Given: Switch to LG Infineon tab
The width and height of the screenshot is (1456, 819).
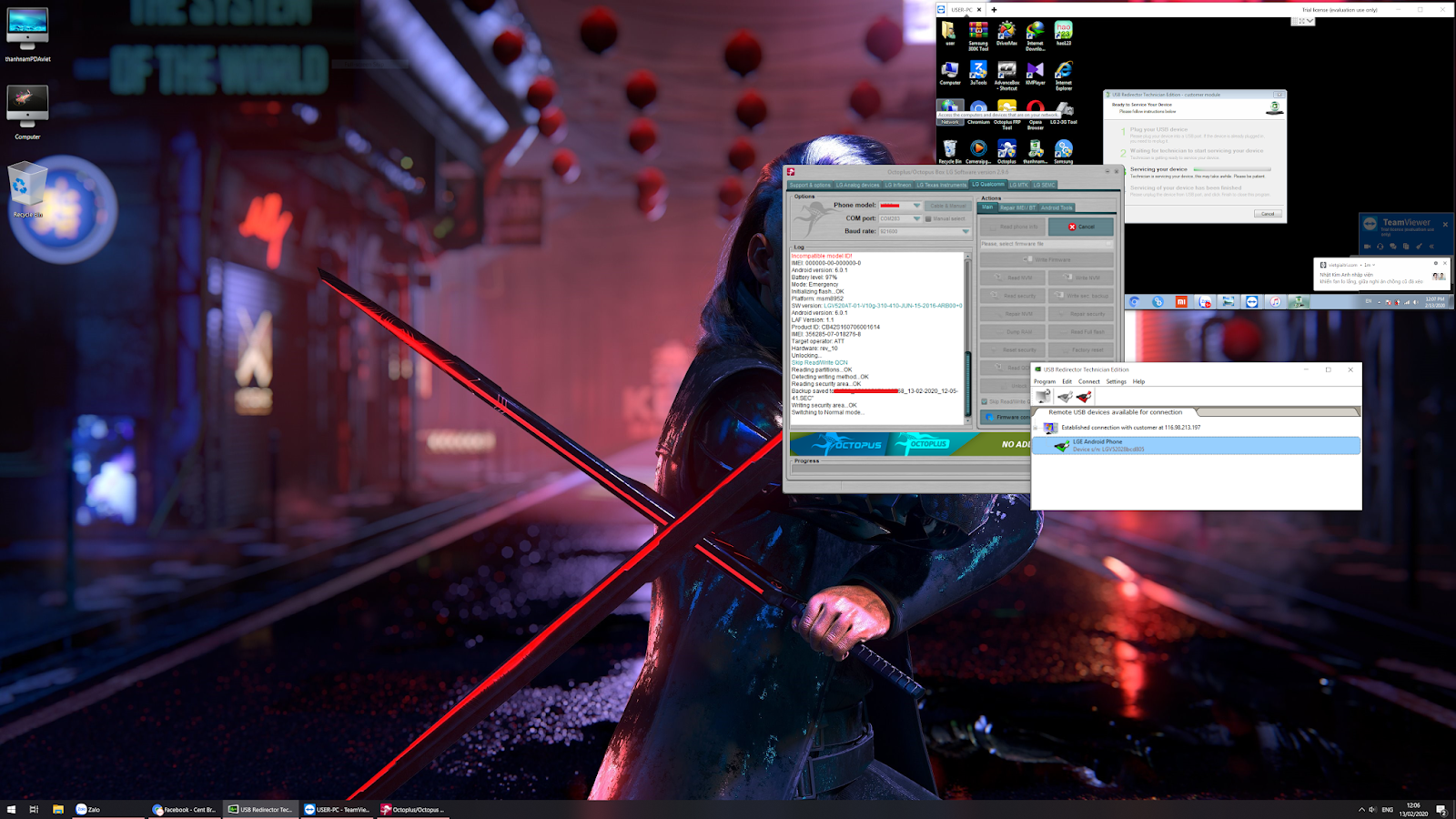Looking at the screenshot, I should coord(898,185).
